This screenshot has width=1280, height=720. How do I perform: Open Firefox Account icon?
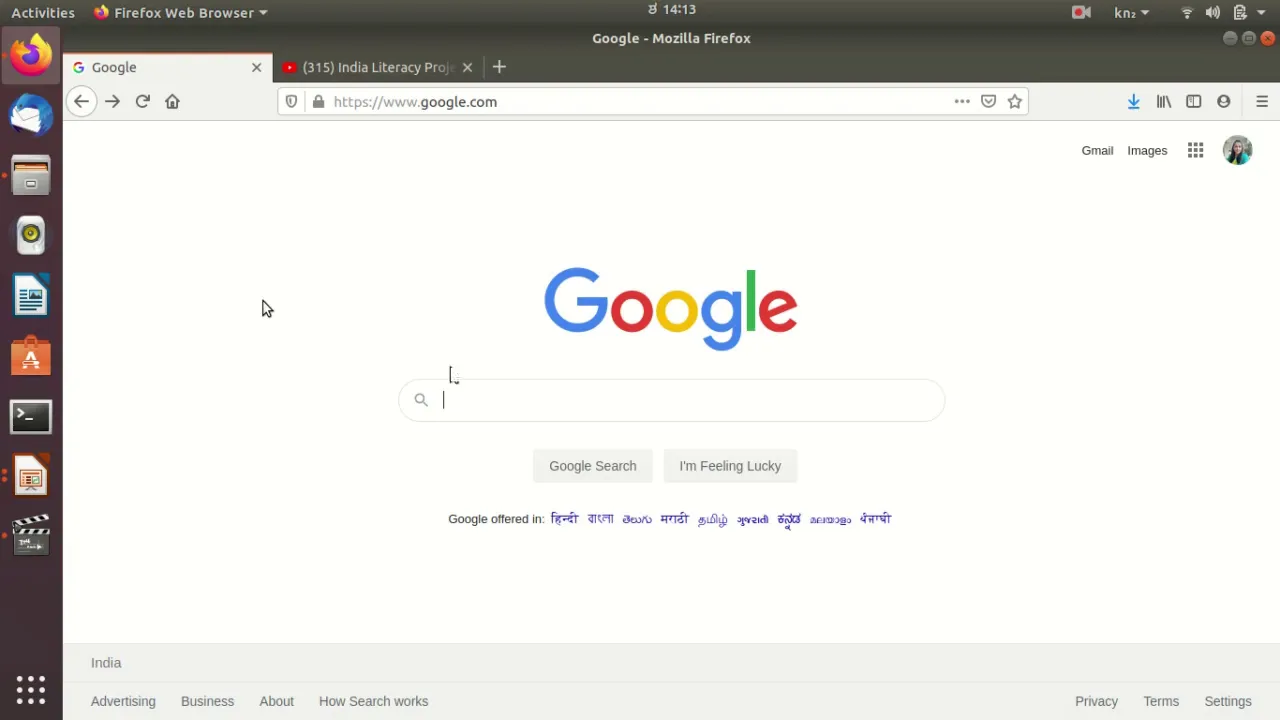click(x=1223, y=101)
